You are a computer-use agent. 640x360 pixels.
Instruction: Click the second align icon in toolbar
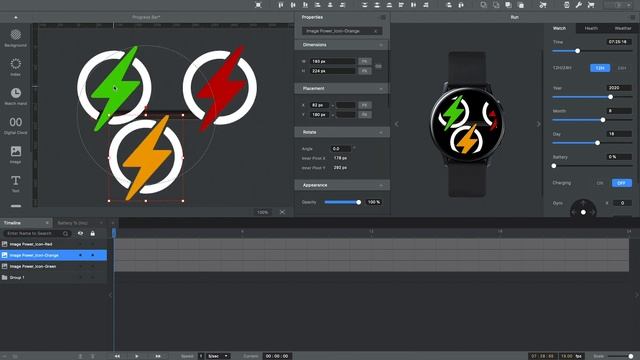[293, 5]
